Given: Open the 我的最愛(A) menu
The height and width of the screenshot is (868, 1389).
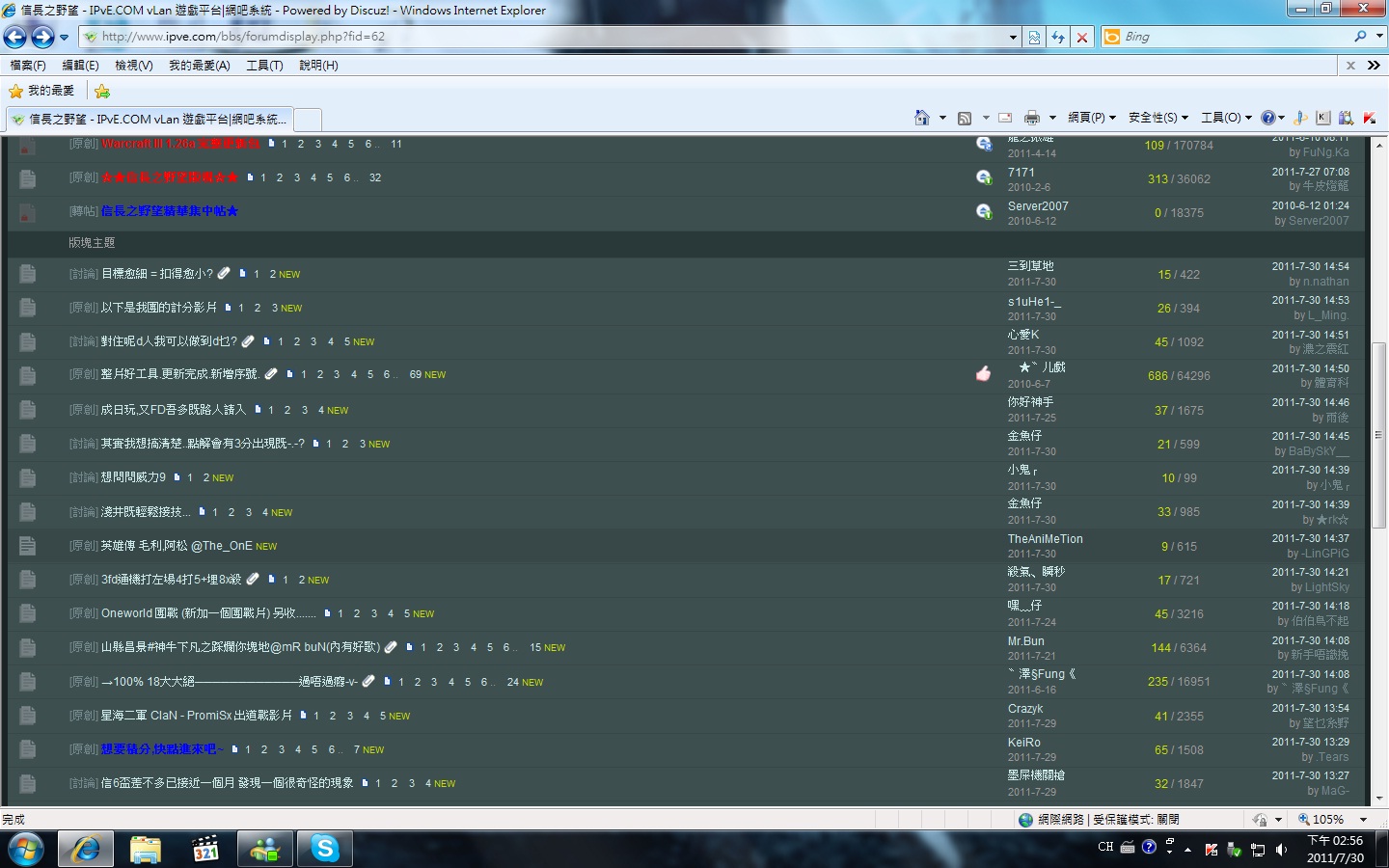Looking at the screenshot, I should [x=200, y=66].
